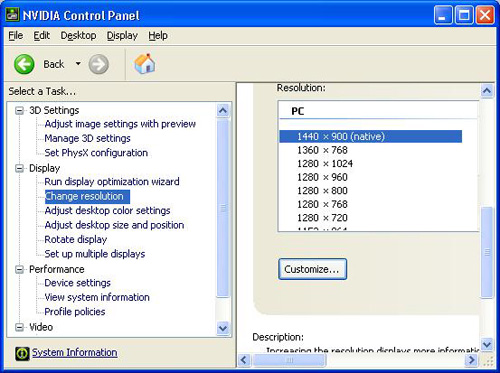Click the Performance category label
500x373 pixels.
(x=57, y=269)
